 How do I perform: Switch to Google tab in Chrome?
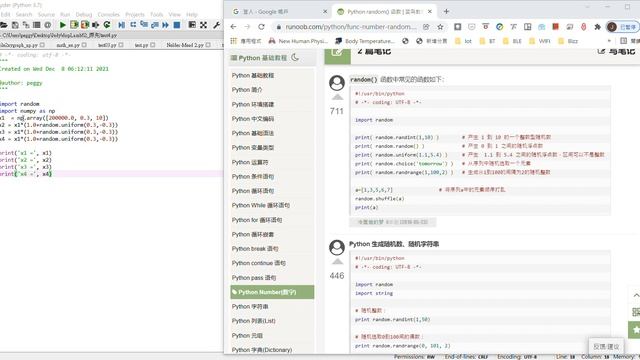[280, 12]
